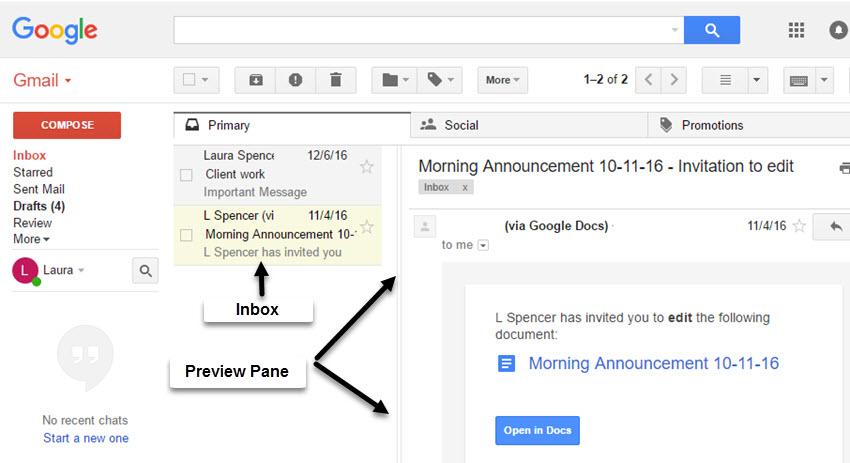Check the Morning Announcement email checkbox
Viewport: 850px width, 463px height.
coord(186,235)
